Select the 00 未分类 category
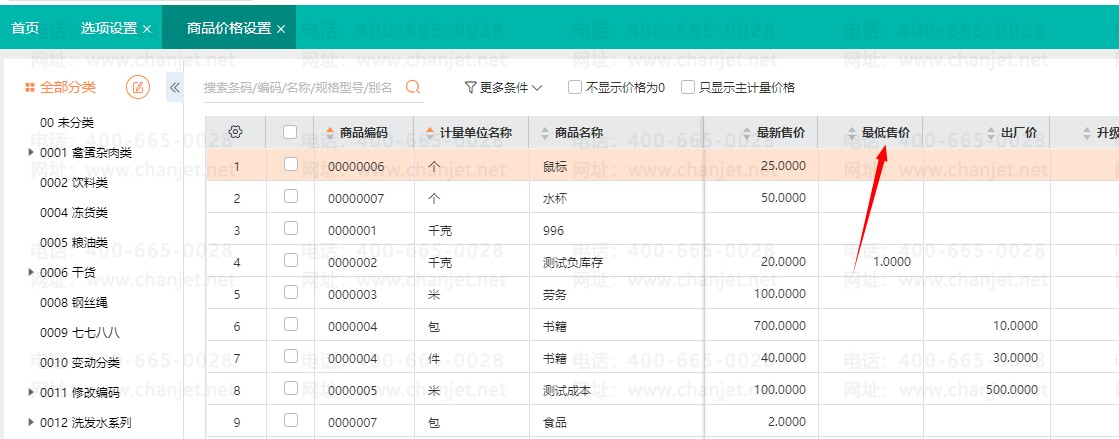 [x=67, y=123]
